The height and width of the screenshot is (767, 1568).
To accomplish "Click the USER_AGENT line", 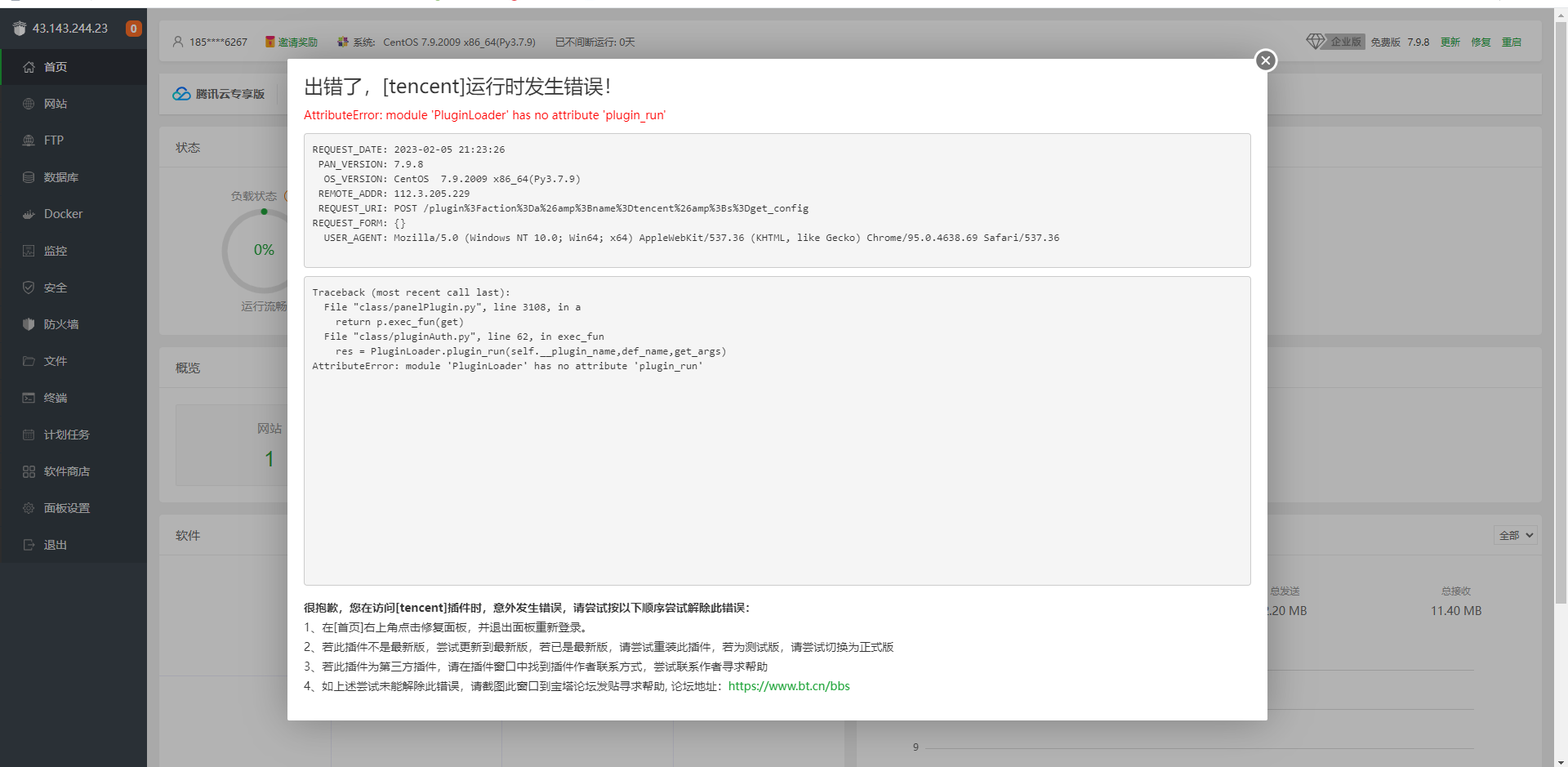I will [x=691, y=238].
